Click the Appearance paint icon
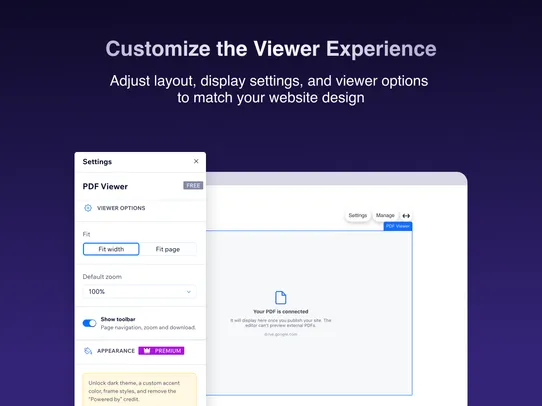This screenshot has height=406, width=542. tap(88, 351)
